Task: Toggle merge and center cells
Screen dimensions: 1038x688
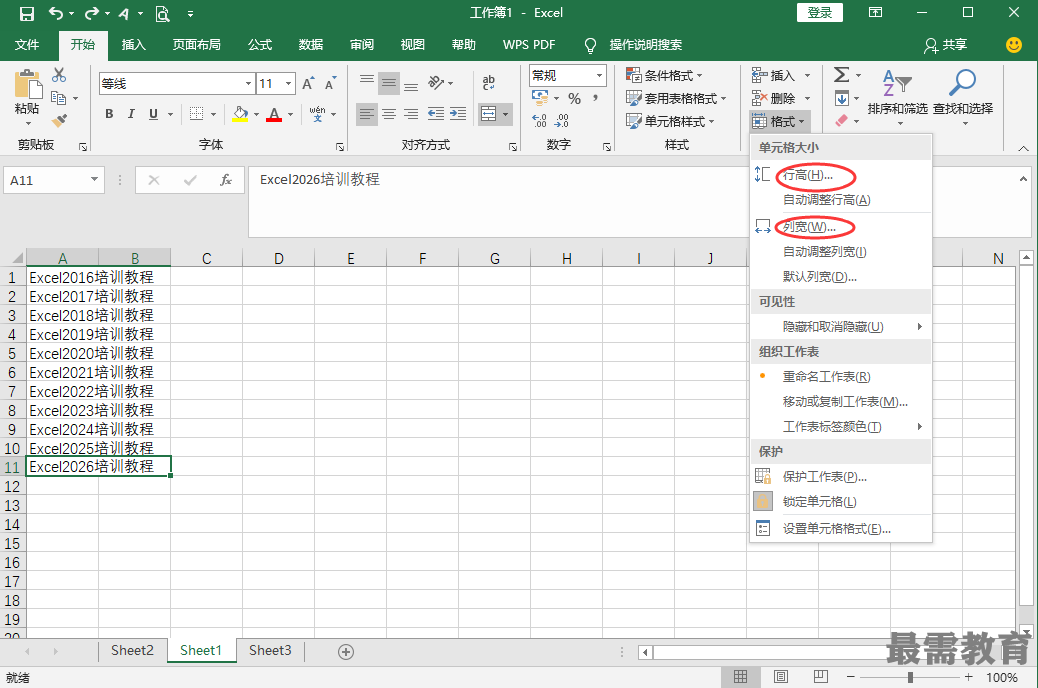Action: (x=489, y=114)
